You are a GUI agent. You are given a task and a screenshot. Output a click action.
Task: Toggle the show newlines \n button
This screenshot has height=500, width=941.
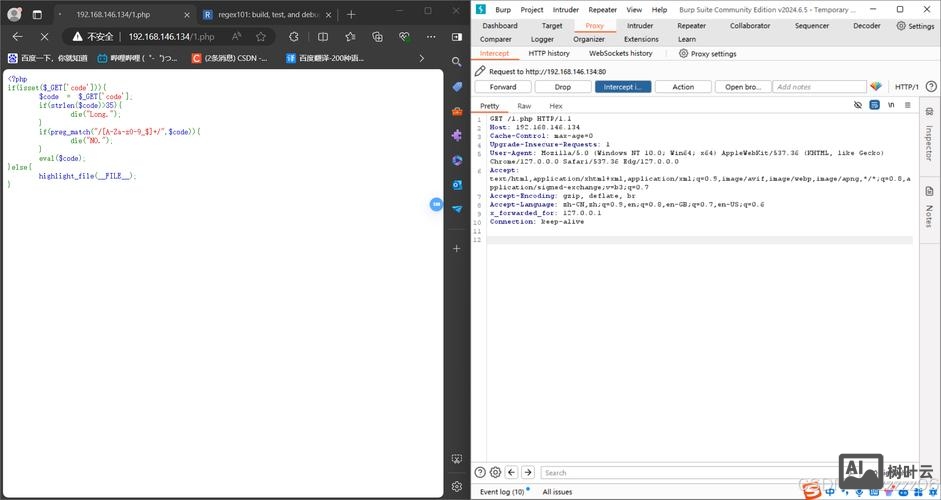(891, 105)
